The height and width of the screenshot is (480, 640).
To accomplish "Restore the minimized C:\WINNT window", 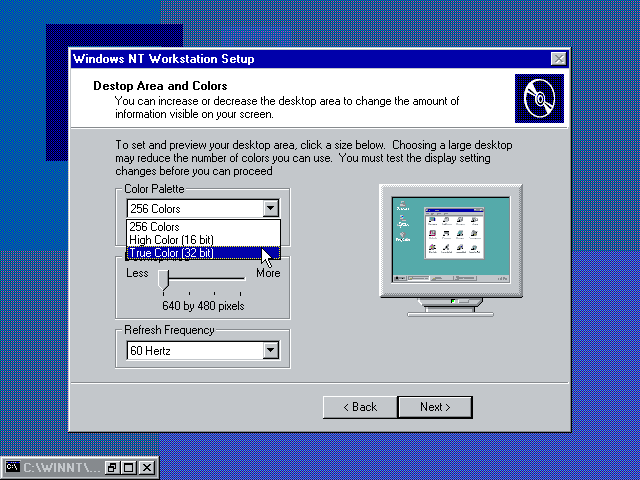I will 111,467.
